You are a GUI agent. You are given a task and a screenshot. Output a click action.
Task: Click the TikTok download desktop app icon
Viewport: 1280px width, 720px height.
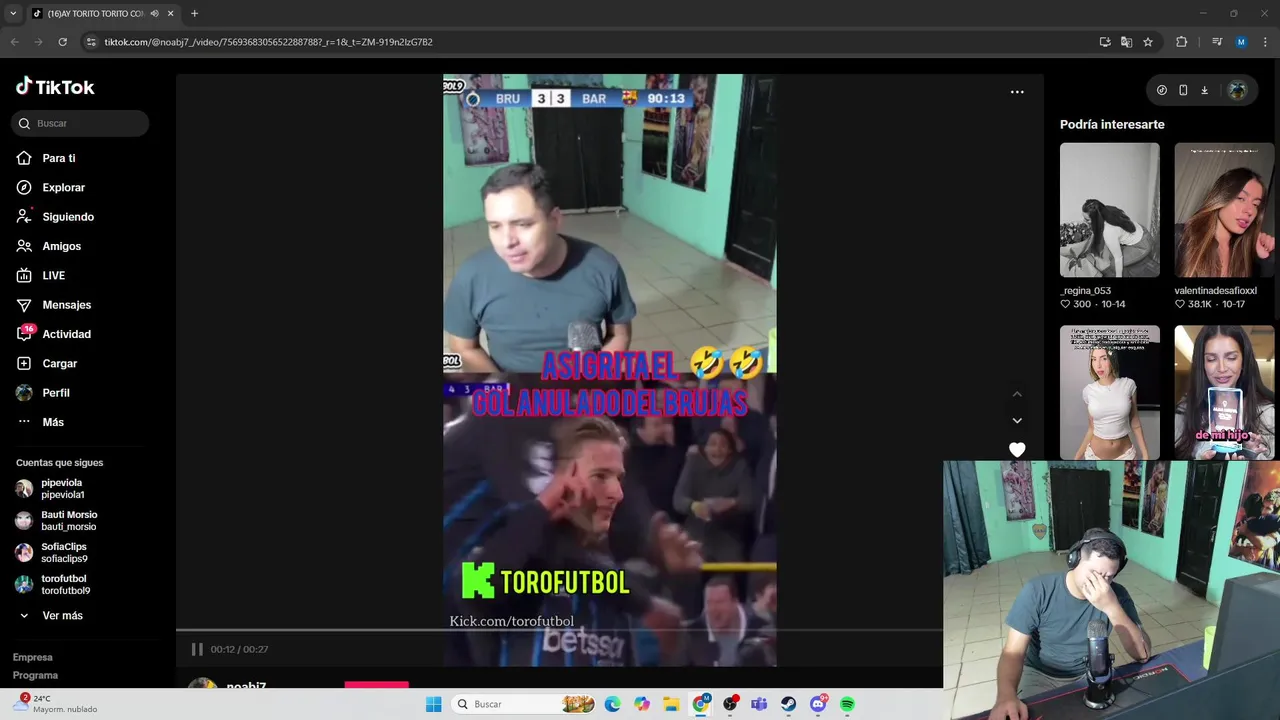point(1204,90)
